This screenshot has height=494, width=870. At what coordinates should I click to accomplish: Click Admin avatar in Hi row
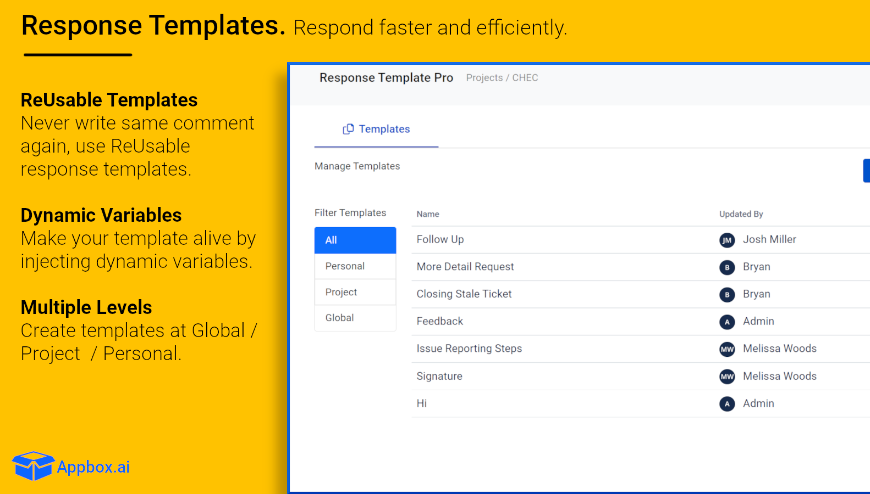727,404
